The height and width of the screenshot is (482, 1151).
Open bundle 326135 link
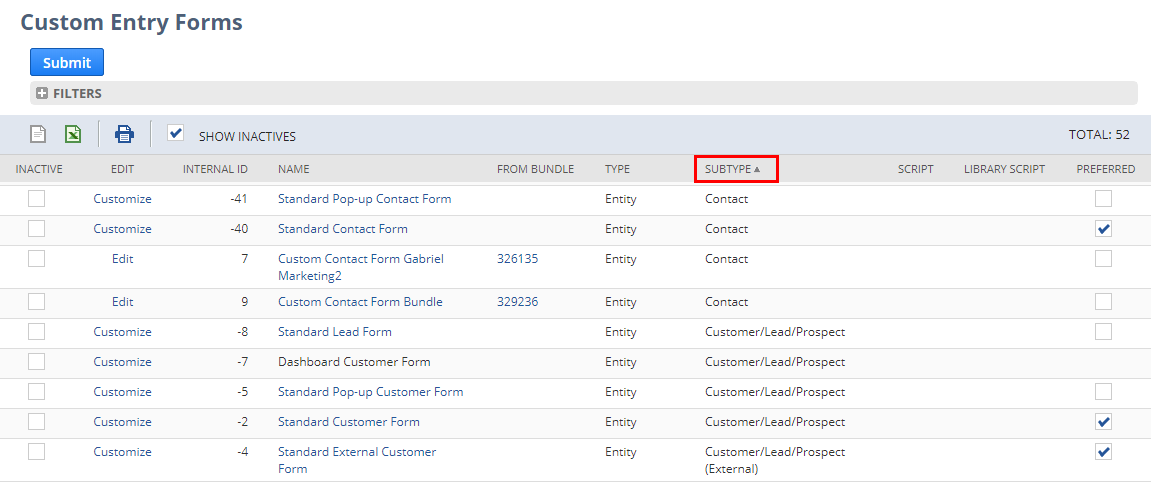coord(517,259)
